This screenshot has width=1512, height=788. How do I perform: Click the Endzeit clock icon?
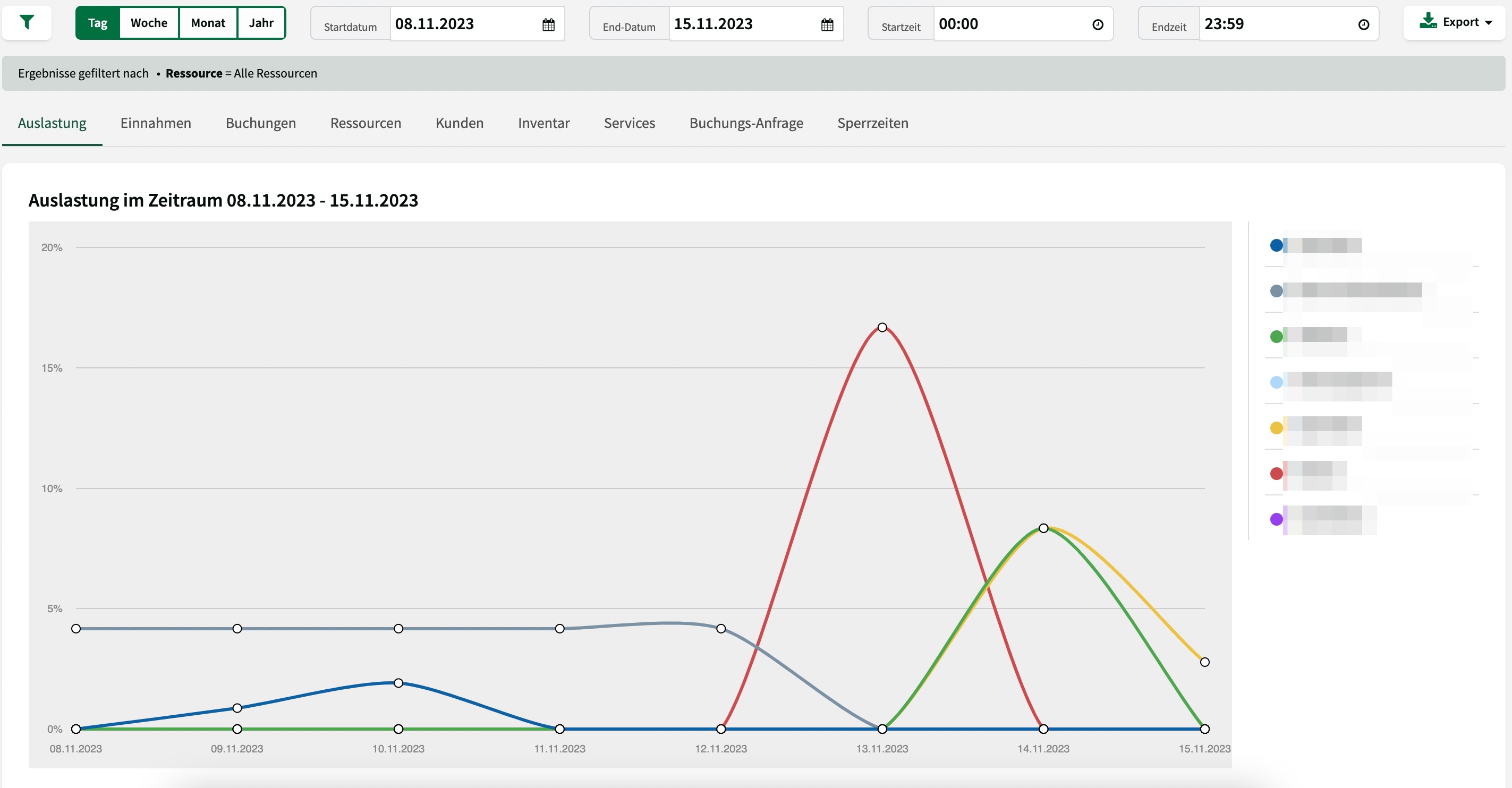coord(1363,24)
